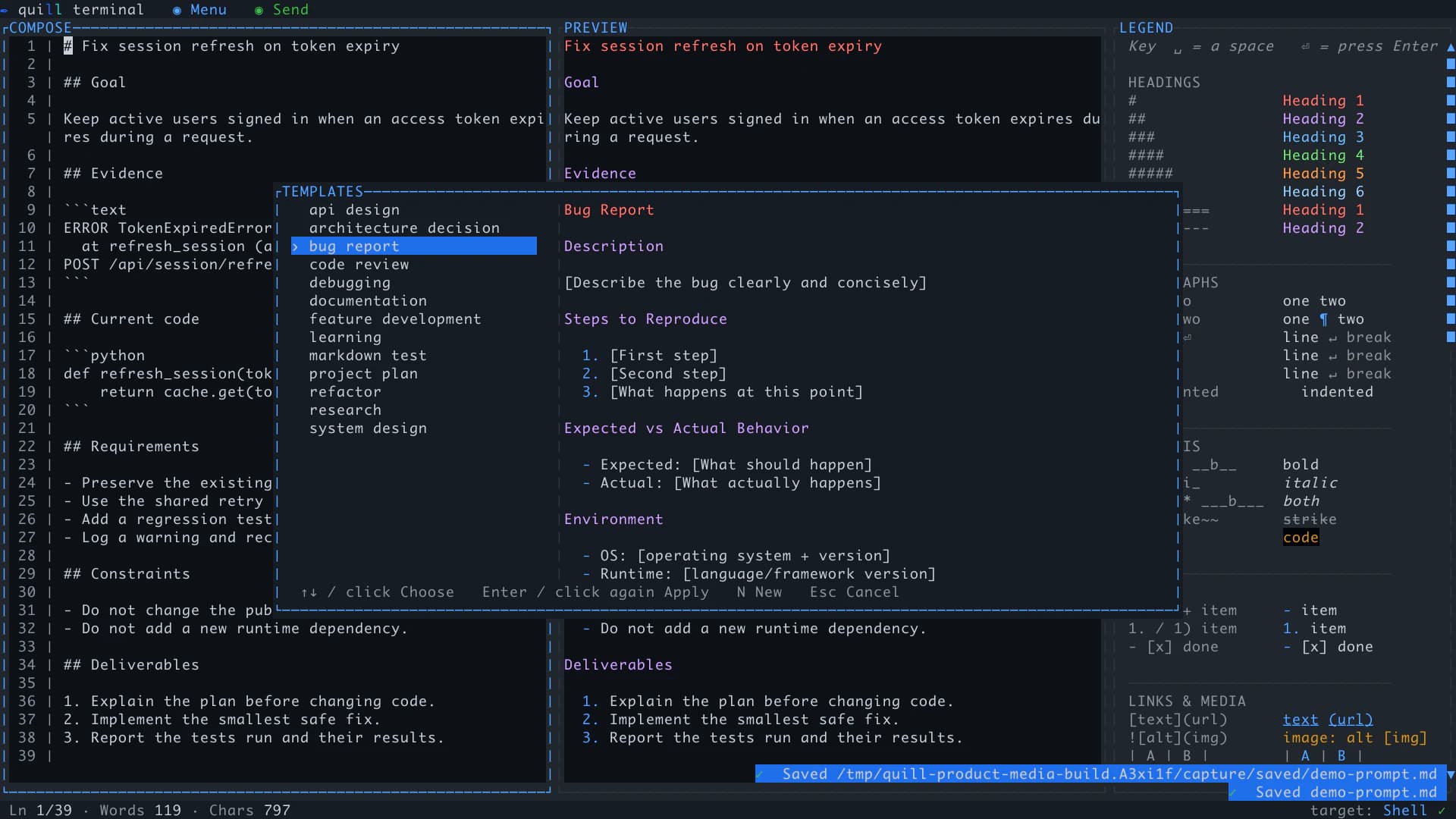
Task: Click the 'Bug Report' title in template preview
Action: pyautogui.click(x=609, y=210)
